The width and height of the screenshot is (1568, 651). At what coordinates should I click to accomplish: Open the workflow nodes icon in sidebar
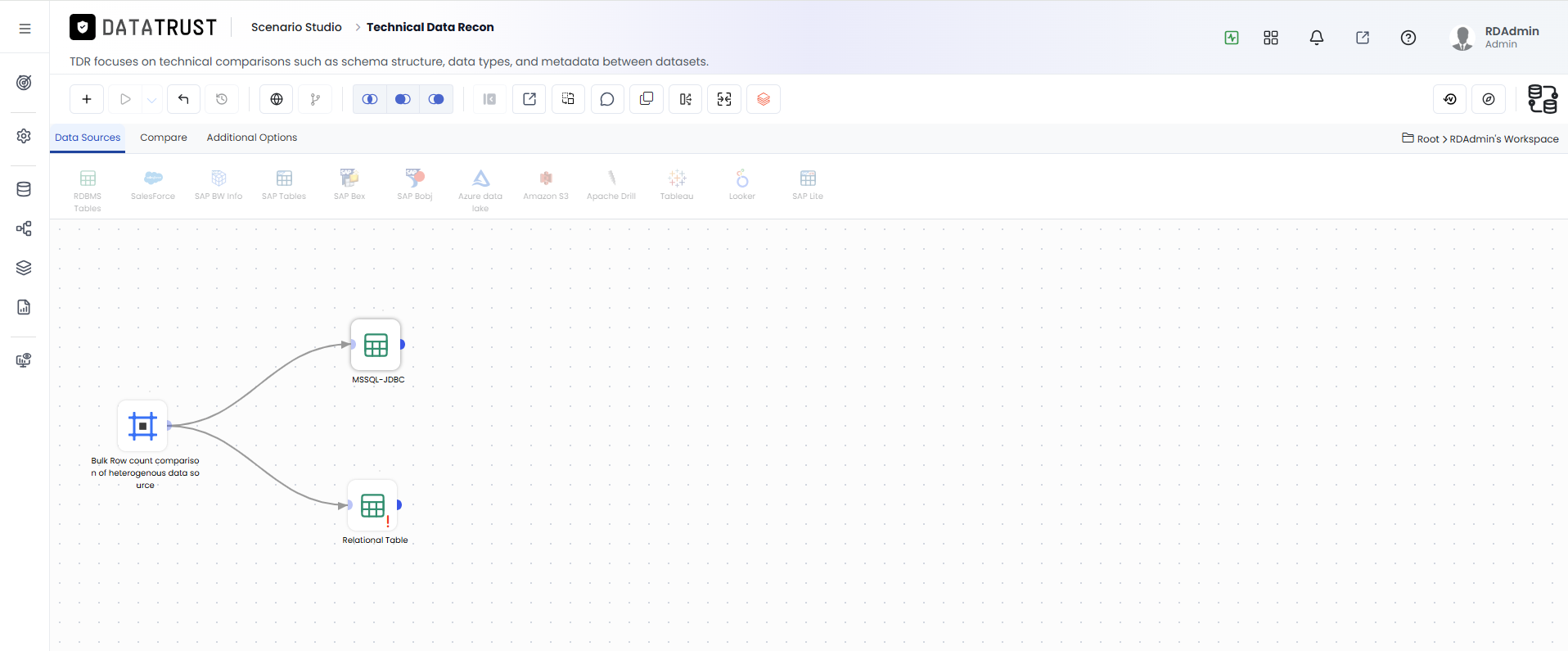point(24,228)
